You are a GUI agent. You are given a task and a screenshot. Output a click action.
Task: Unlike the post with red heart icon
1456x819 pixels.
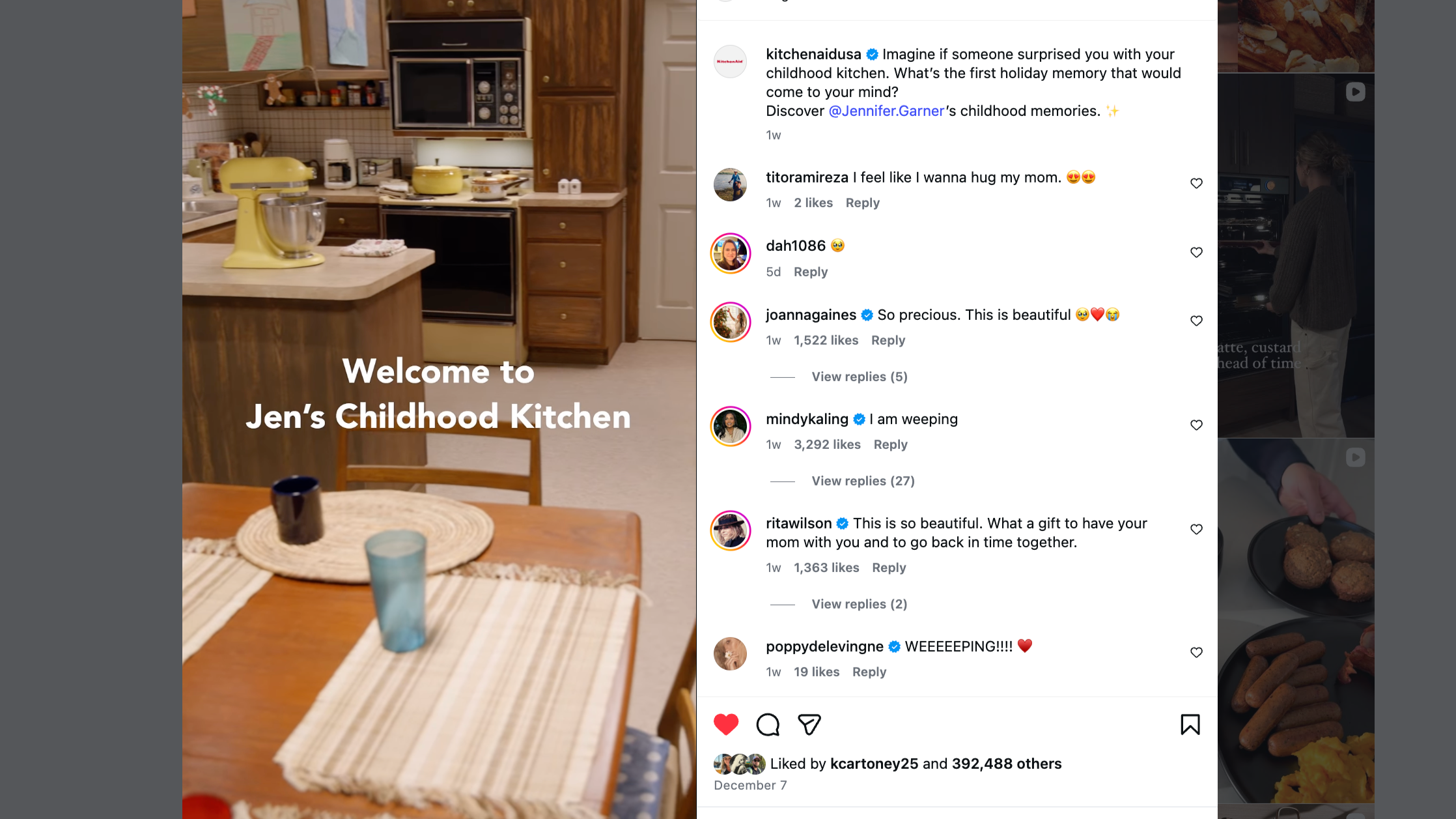[x=725, y=725]
